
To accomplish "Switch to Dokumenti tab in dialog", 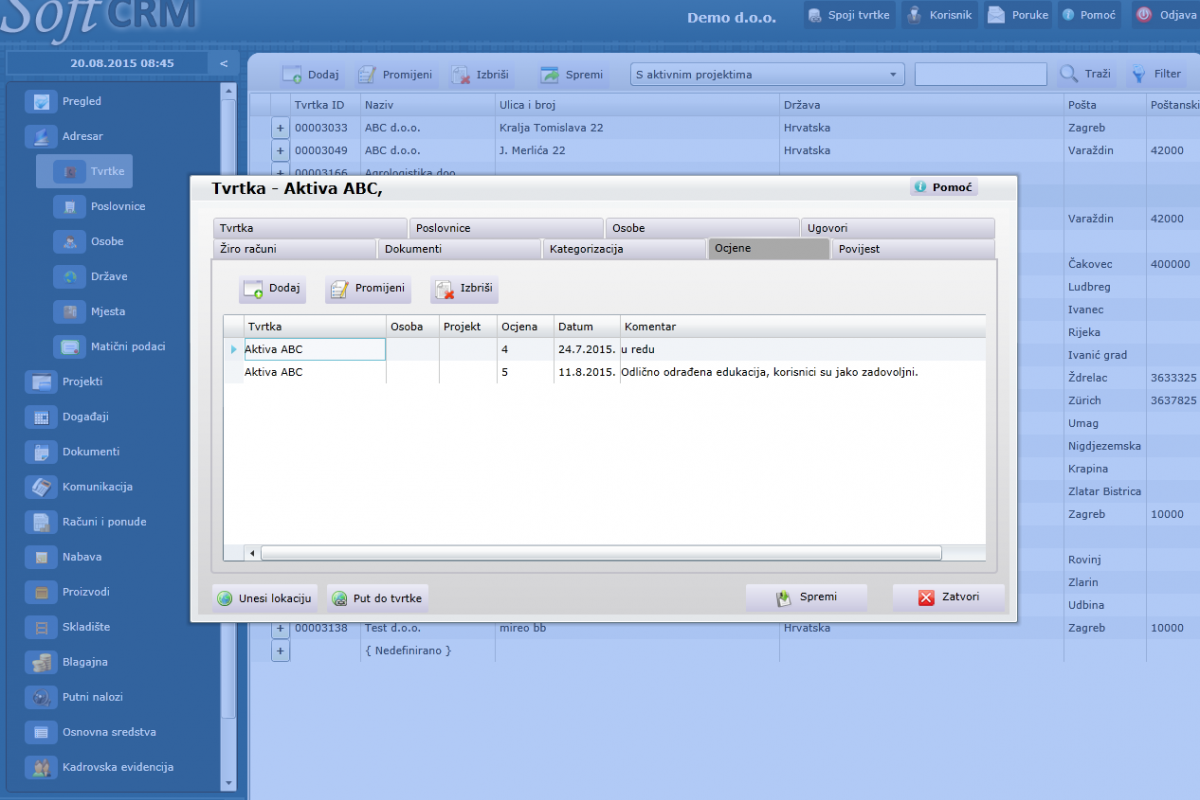I will 460,249.
